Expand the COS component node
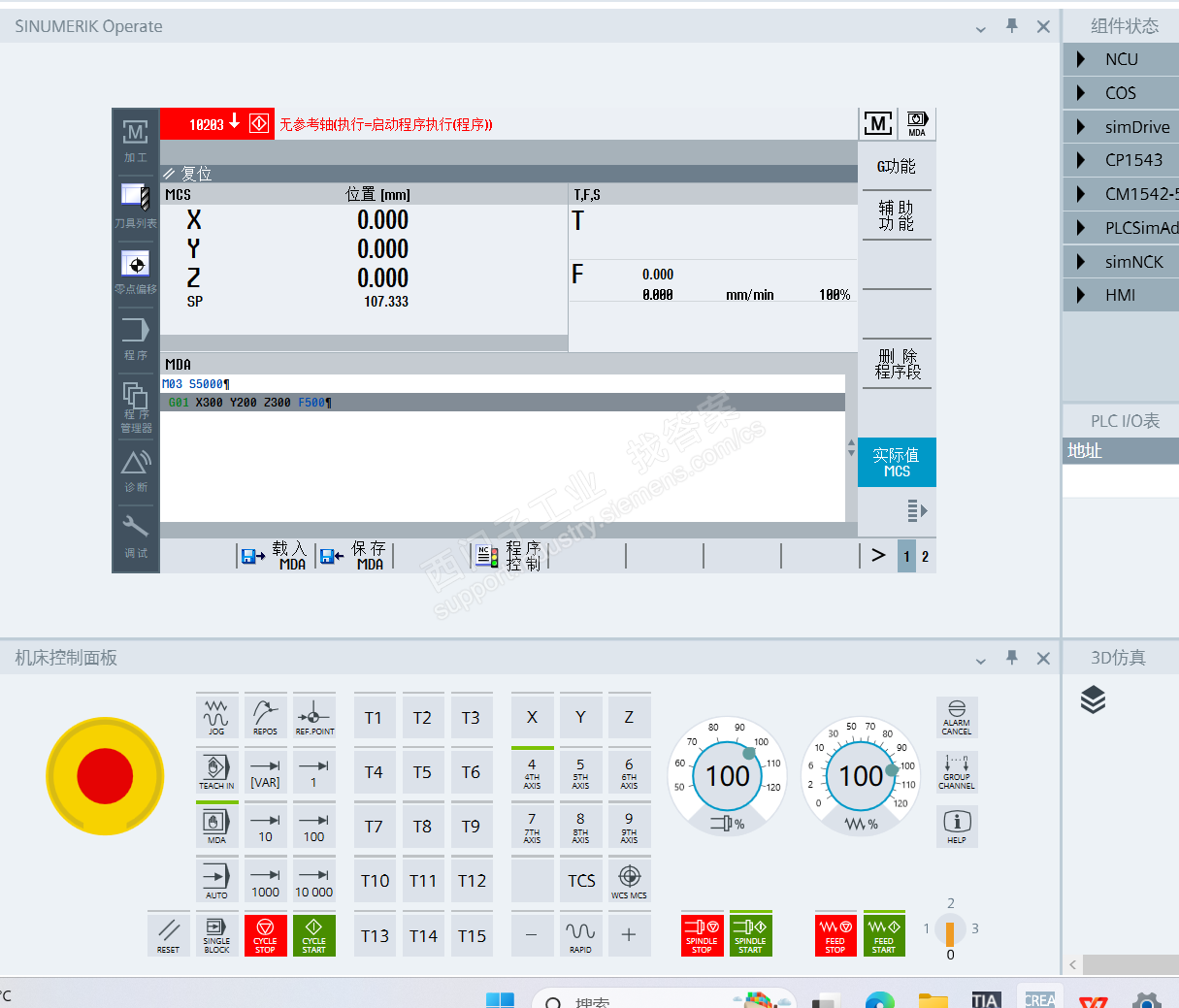The height and width of the screenshot is (1008, 1179). pyautogui.click(x=1081, y=93)
